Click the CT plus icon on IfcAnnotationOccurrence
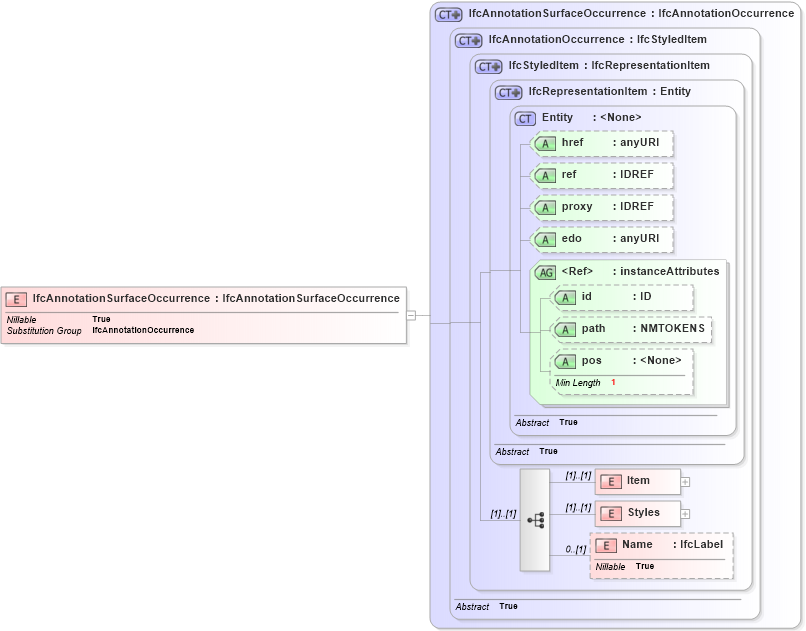The image size is (806, 631). (467, 40)
